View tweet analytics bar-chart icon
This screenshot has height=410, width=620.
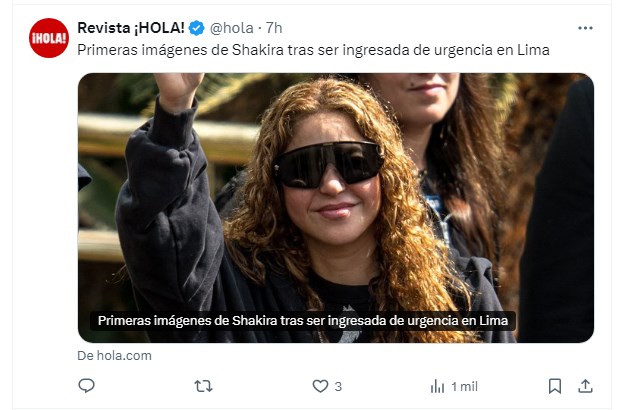(437, 386)
